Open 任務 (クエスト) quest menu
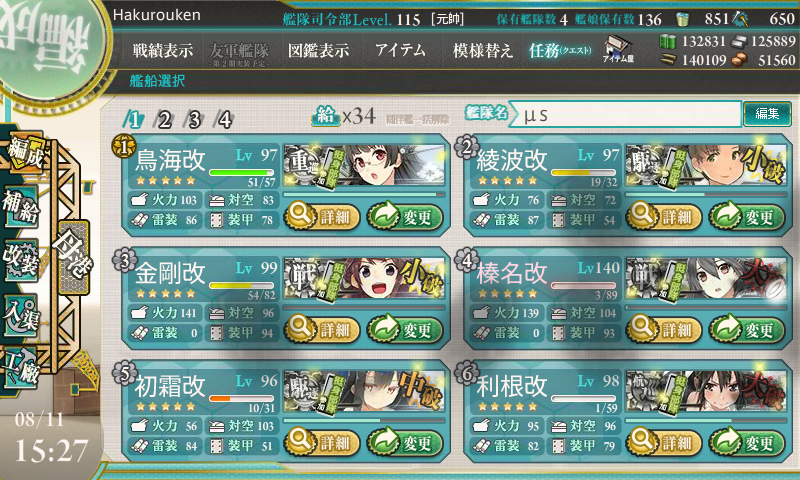This screenshot has width=800, height=480. pos(560,50)
